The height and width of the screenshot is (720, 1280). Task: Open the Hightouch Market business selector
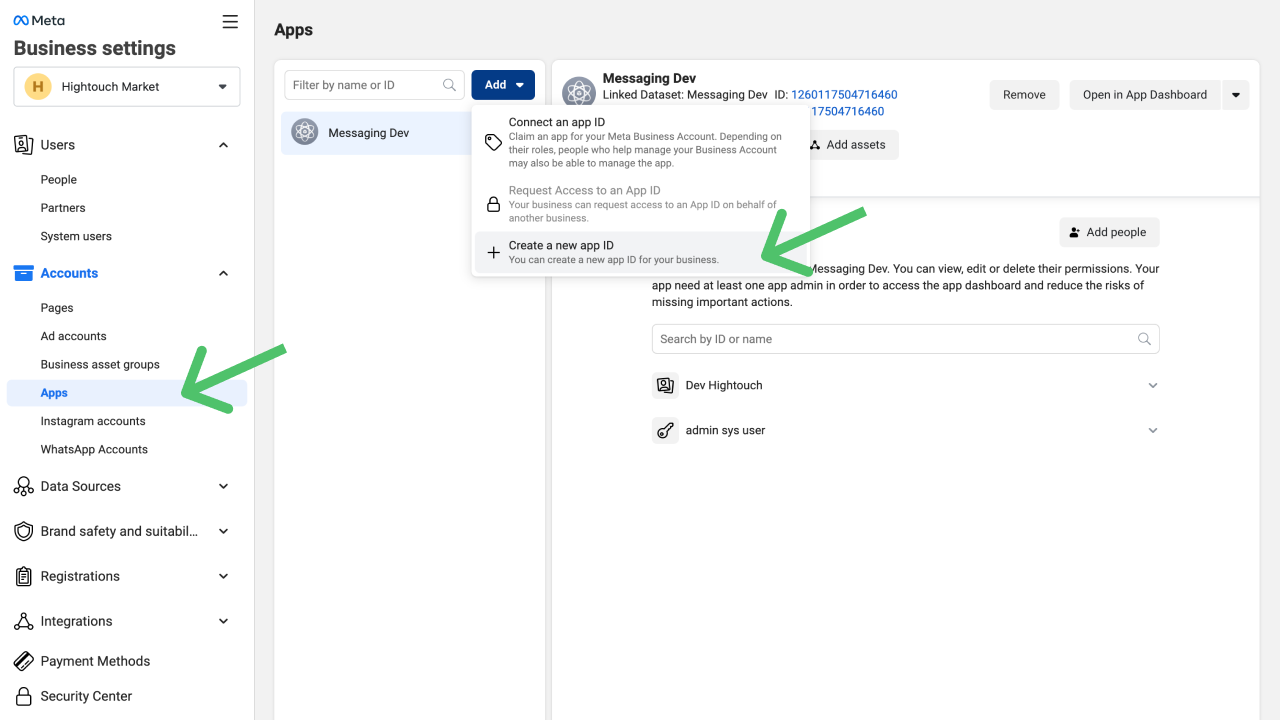click(127, 87)
